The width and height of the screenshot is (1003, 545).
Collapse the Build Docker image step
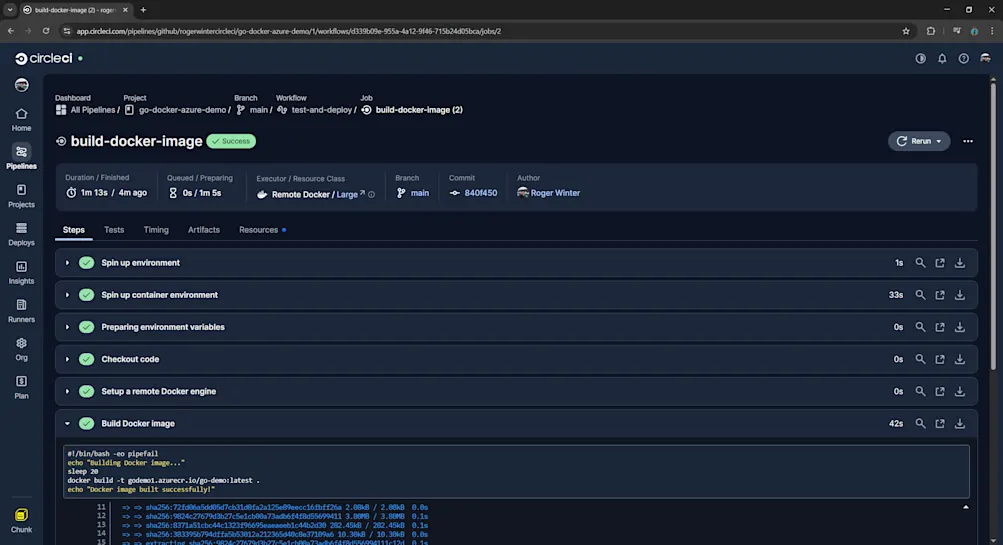pyautogui.click(x=67, y=423)
